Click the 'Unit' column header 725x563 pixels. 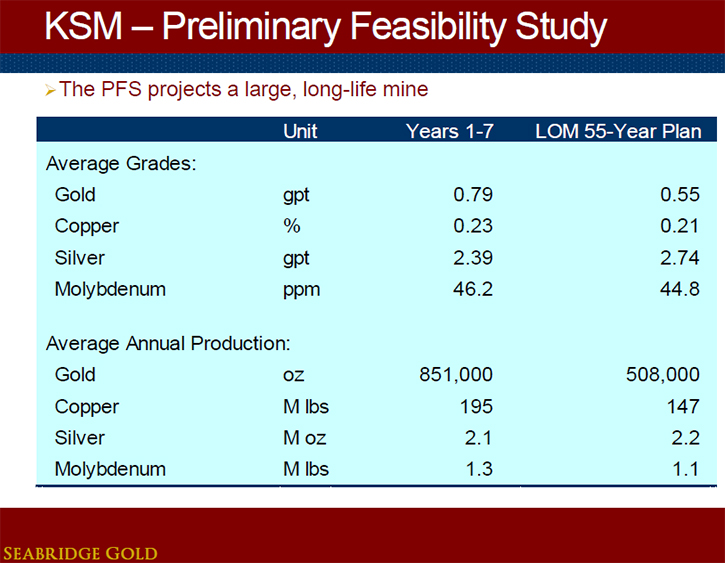click(300, 131)
